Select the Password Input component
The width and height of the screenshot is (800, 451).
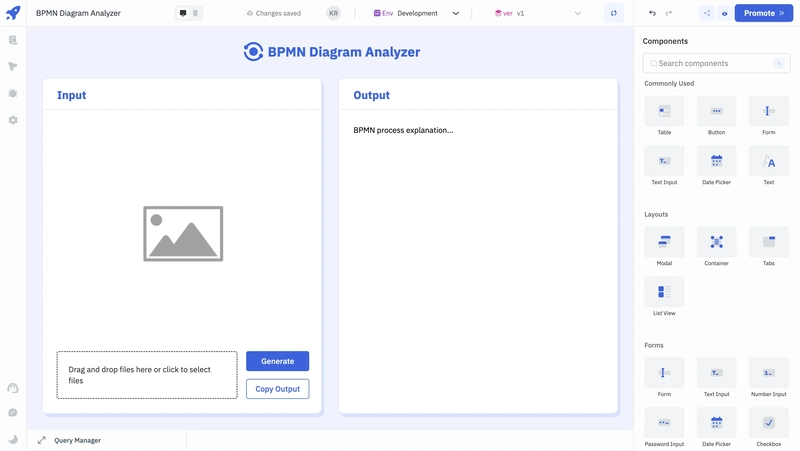pyautogui.click(x=664, y=428)
